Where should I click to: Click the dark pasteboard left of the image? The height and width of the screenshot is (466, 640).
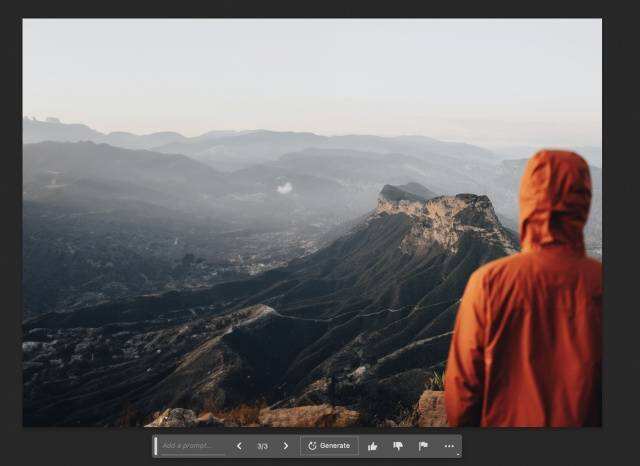pos(10,230)
